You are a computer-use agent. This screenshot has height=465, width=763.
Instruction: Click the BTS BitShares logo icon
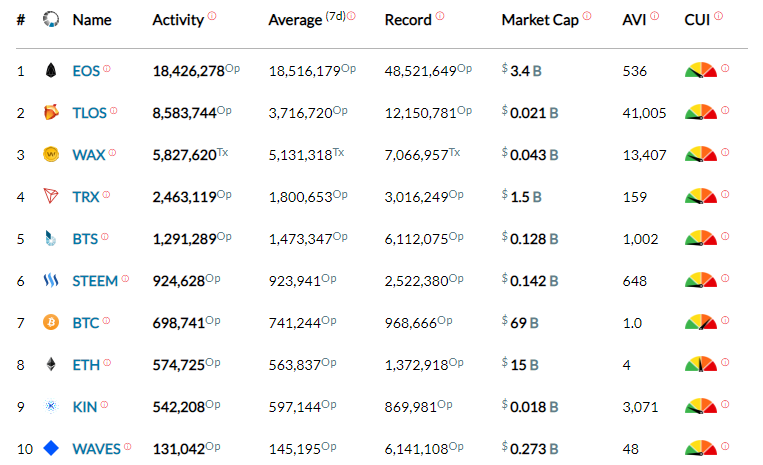pos(51,239)
